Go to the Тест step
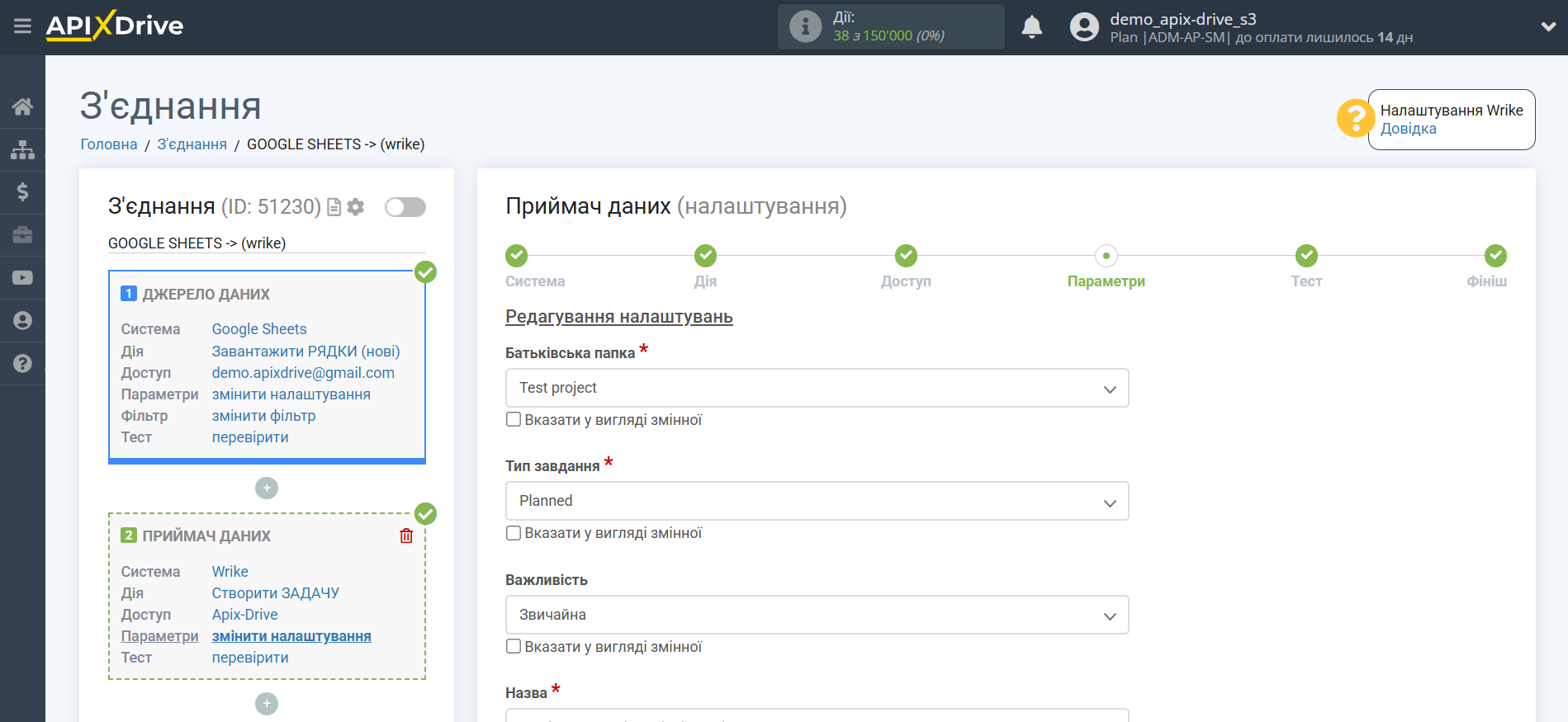Screen dimensions: 1568x722 click(1306, 256)
